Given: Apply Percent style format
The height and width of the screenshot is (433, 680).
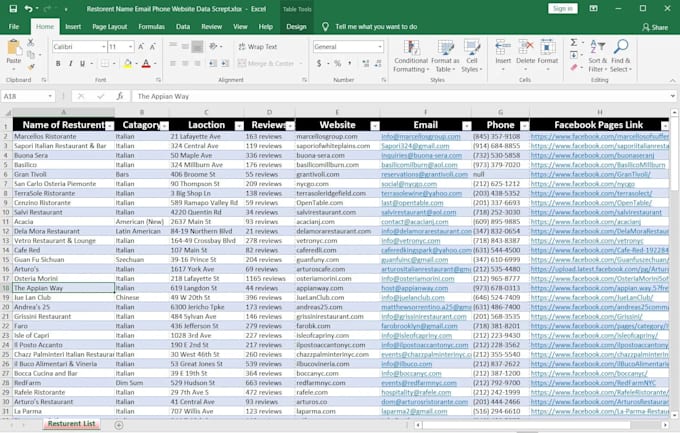Looking at the screenshot, I should click(x=337, y=63).
